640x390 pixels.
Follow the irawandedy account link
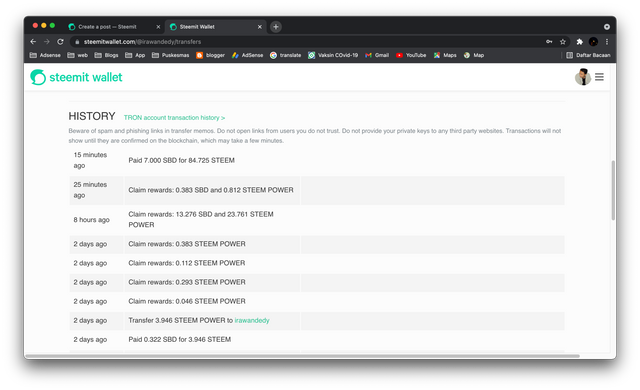click(x=252, y=320)
